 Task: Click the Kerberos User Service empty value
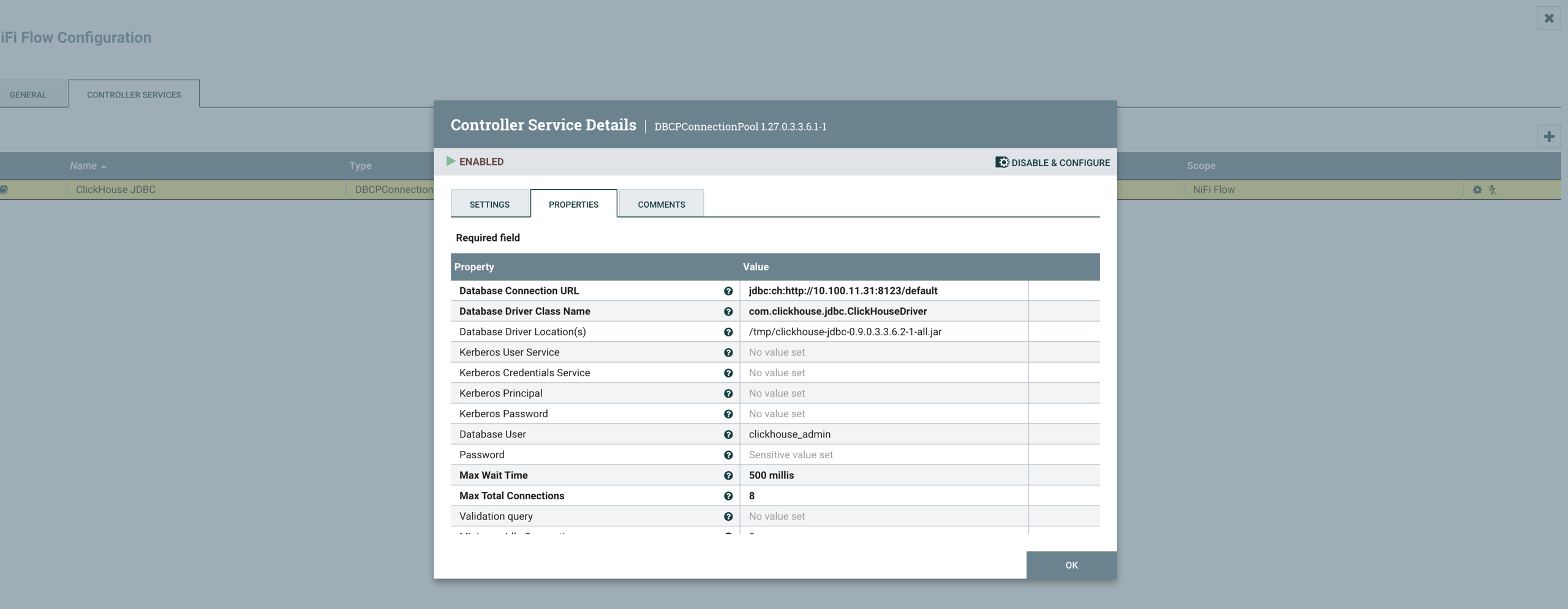[777, 352]
